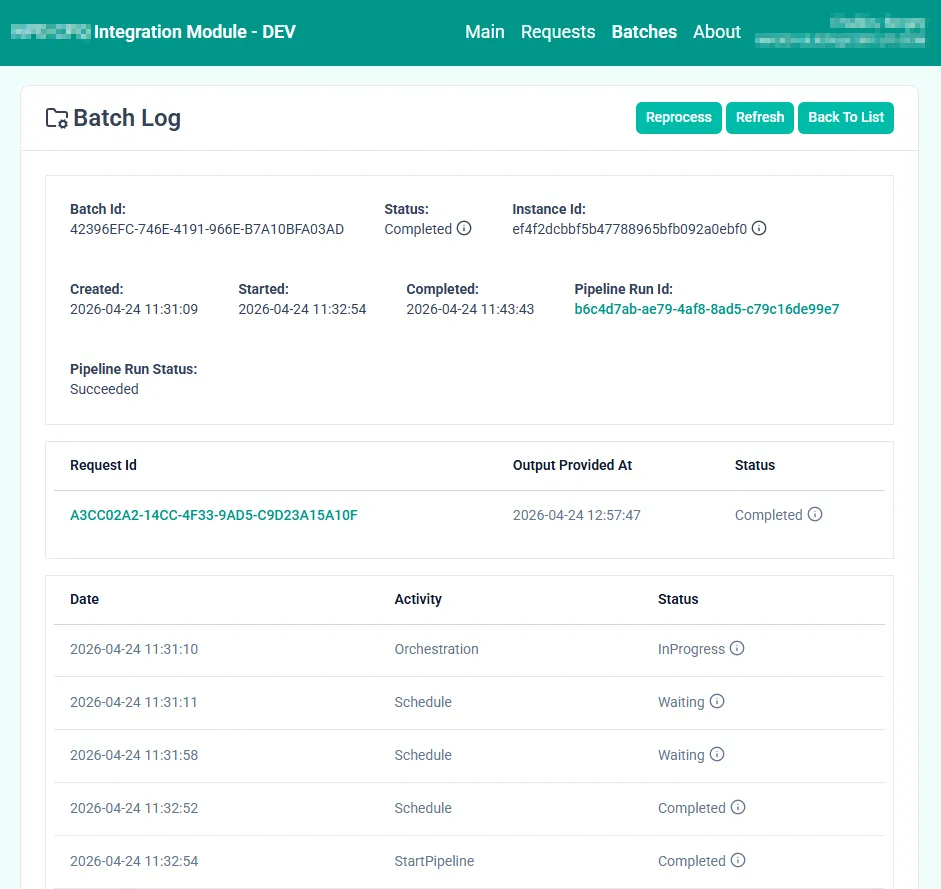Click info icon in request row status
Viewport: 941px width, 889px height.
point(815,514)
